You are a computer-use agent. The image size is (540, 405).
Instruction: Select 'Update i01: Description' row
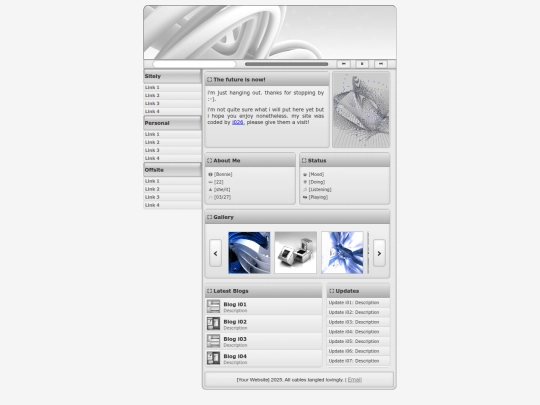point(358,302)
